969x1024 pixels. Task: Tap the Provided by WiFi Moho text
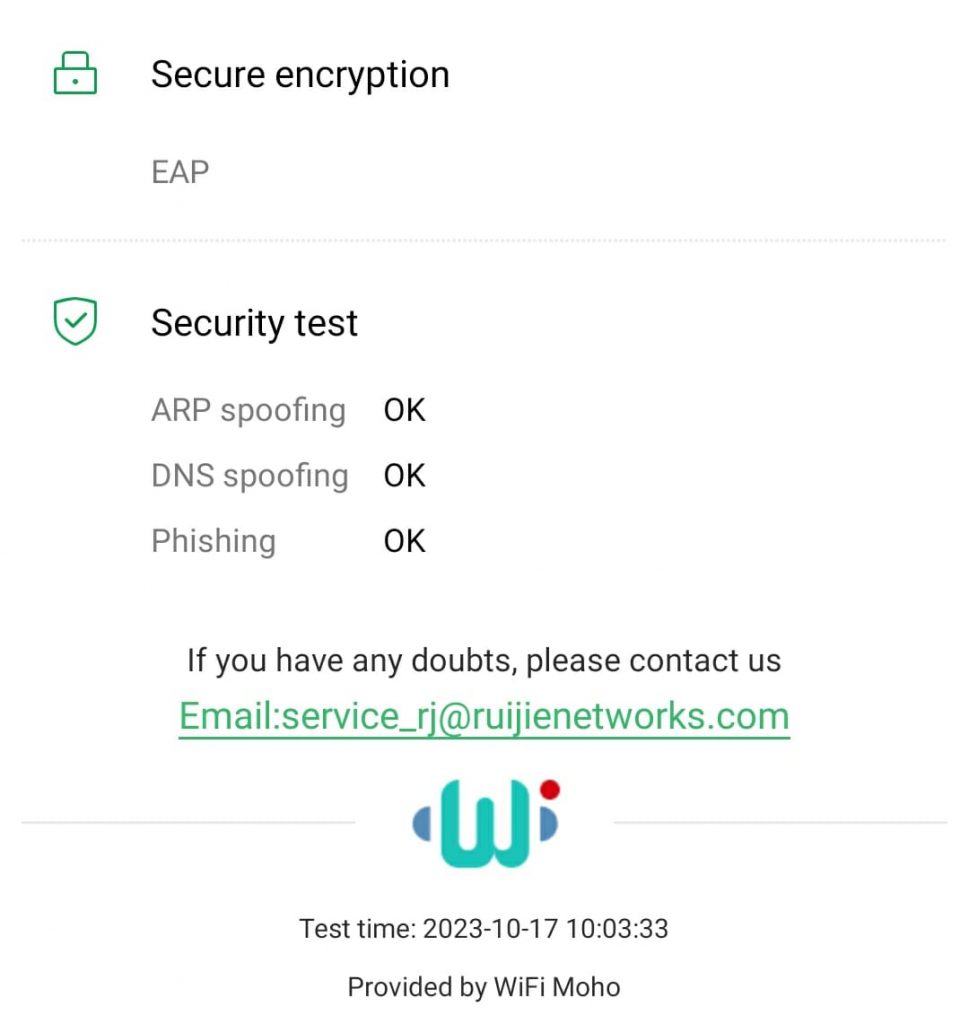pyautogui.click(x=484, y=987)
